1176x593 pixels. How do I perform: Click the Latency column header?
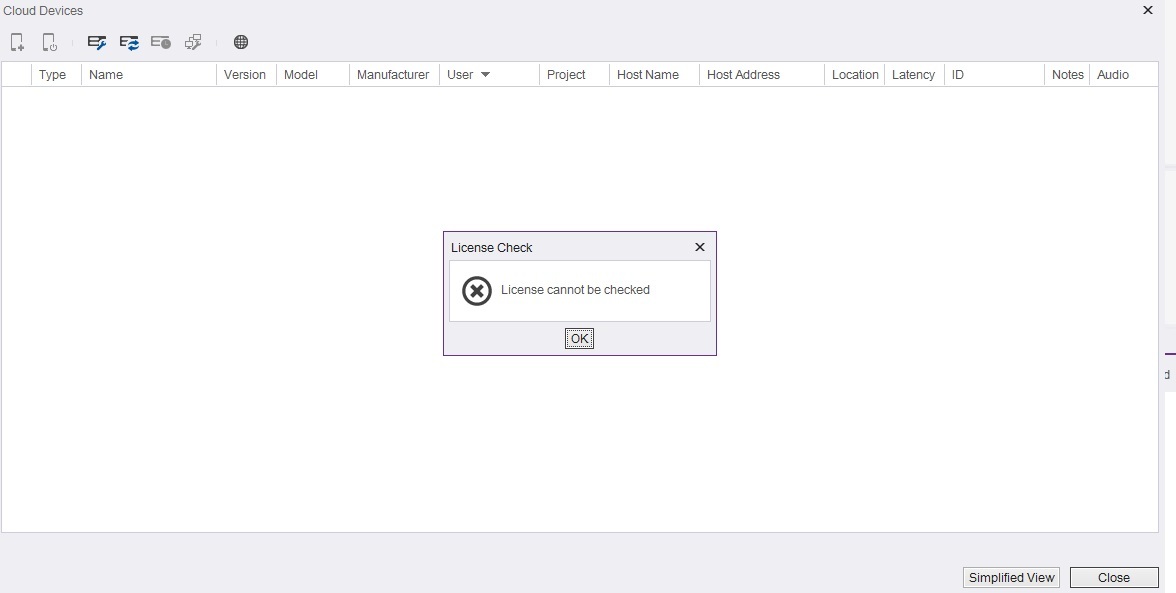tap(913, 75)
